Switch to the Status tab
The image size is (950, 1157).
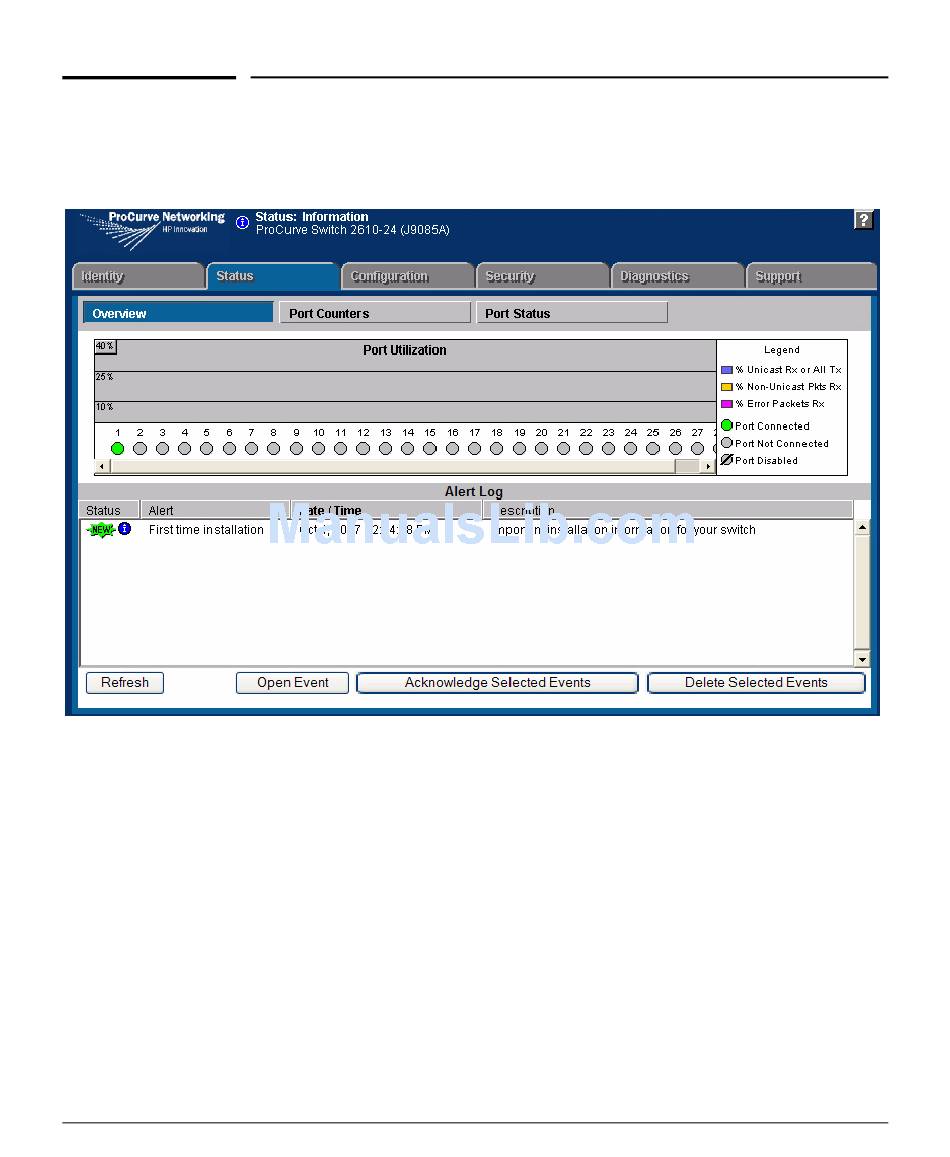point(272,276)
